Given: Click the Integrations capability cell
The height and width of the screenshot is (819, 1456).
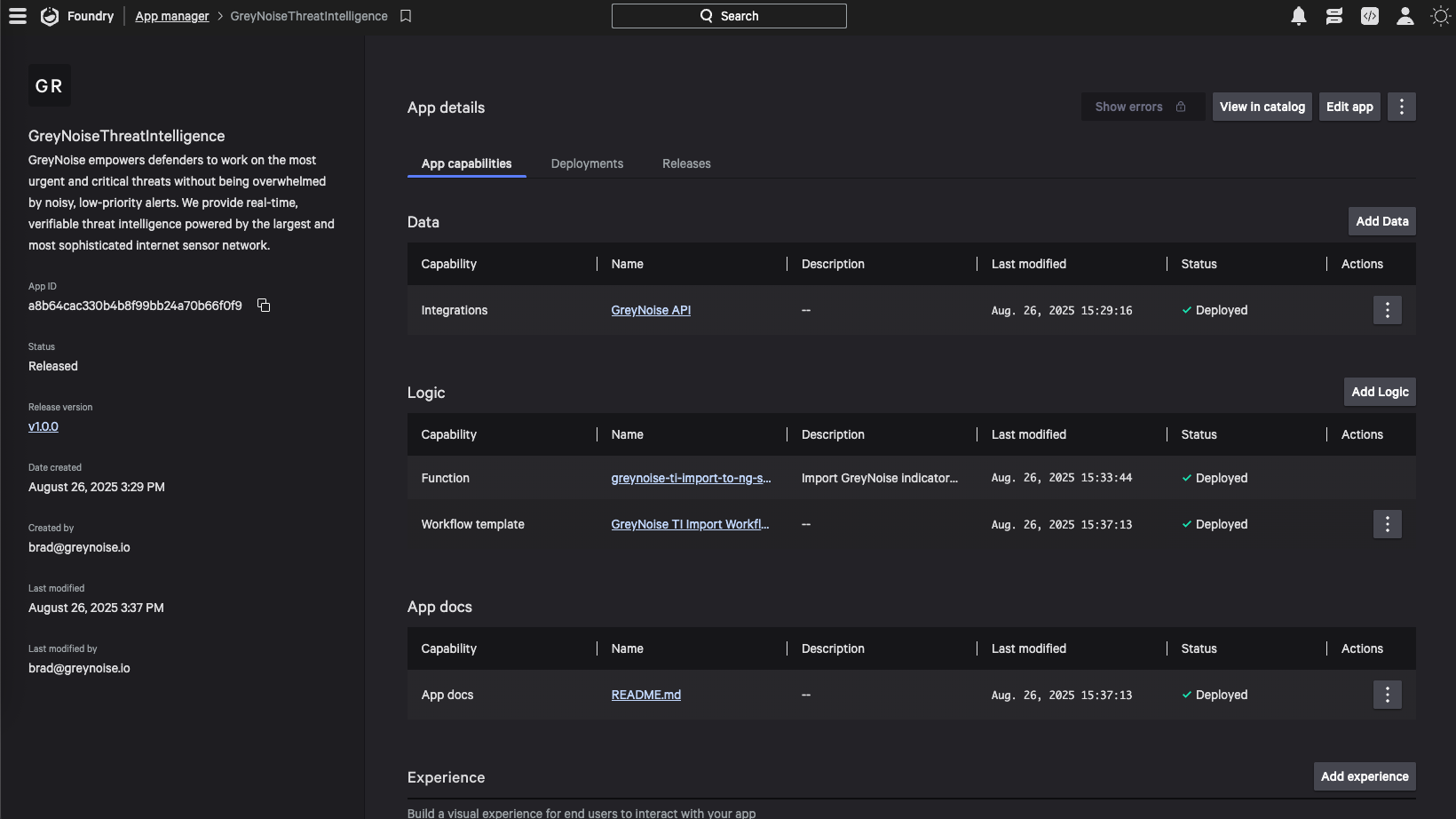Looking at the screenshot, I should tap(455, 310).
